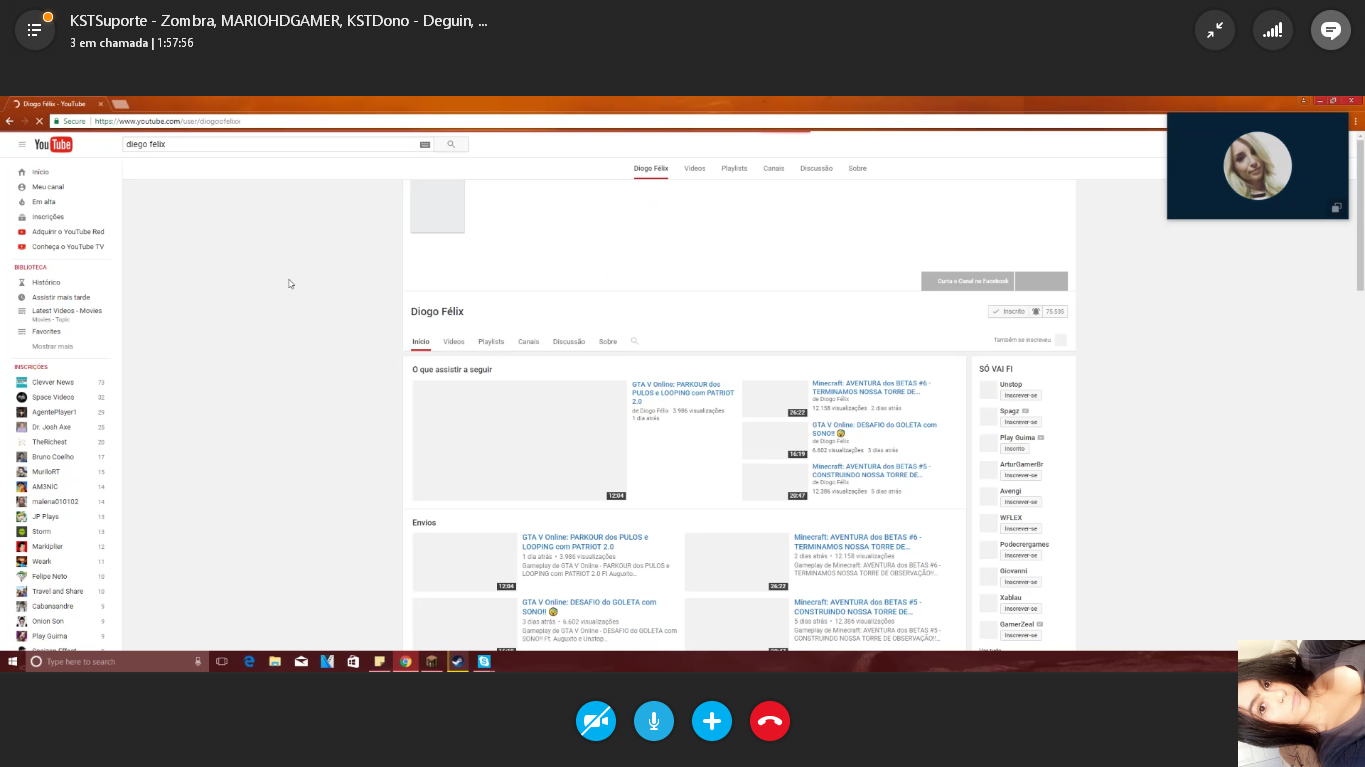Open Microsoft Store from the taskbar
Image resolution: width=1365 pixels, height=767 pixels.
coord(353,662)
